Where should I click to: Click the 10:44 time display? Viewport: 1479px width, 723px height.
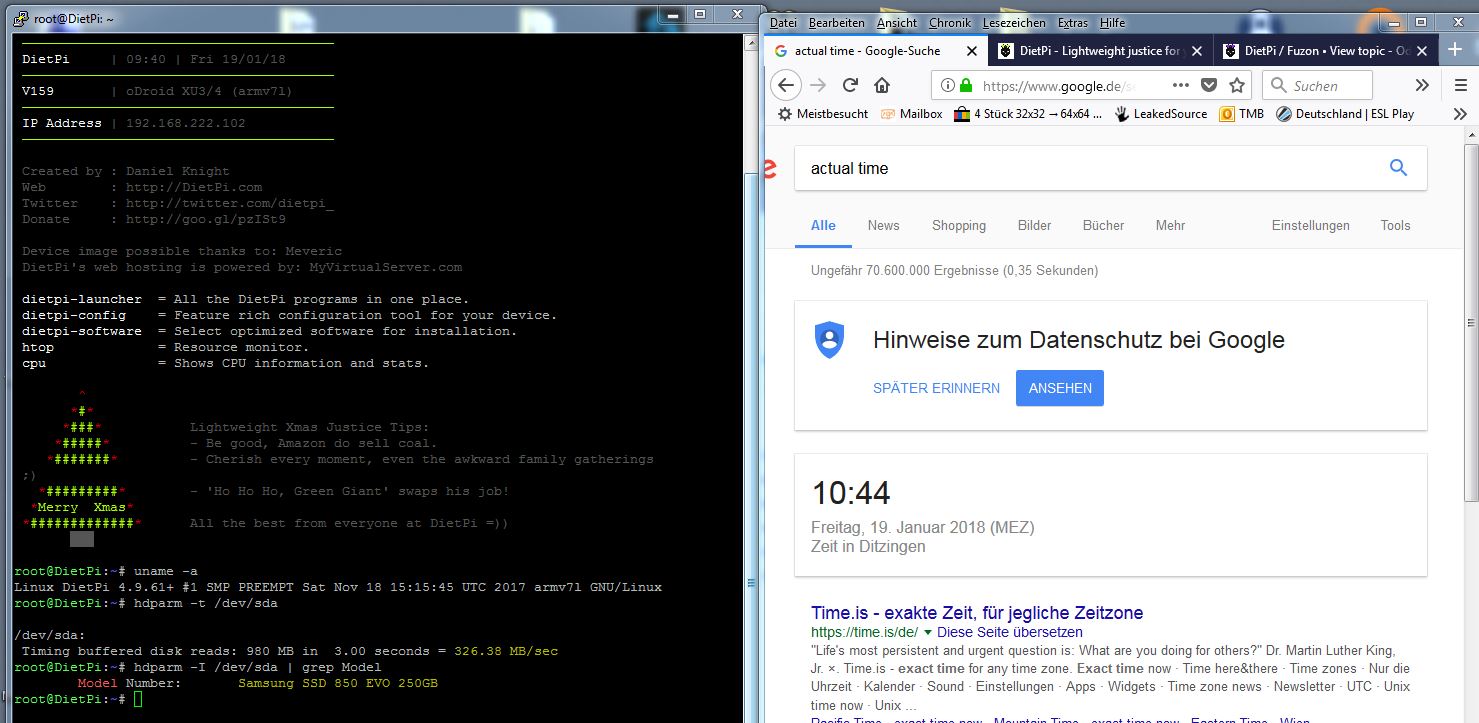[x=851, y=493]
